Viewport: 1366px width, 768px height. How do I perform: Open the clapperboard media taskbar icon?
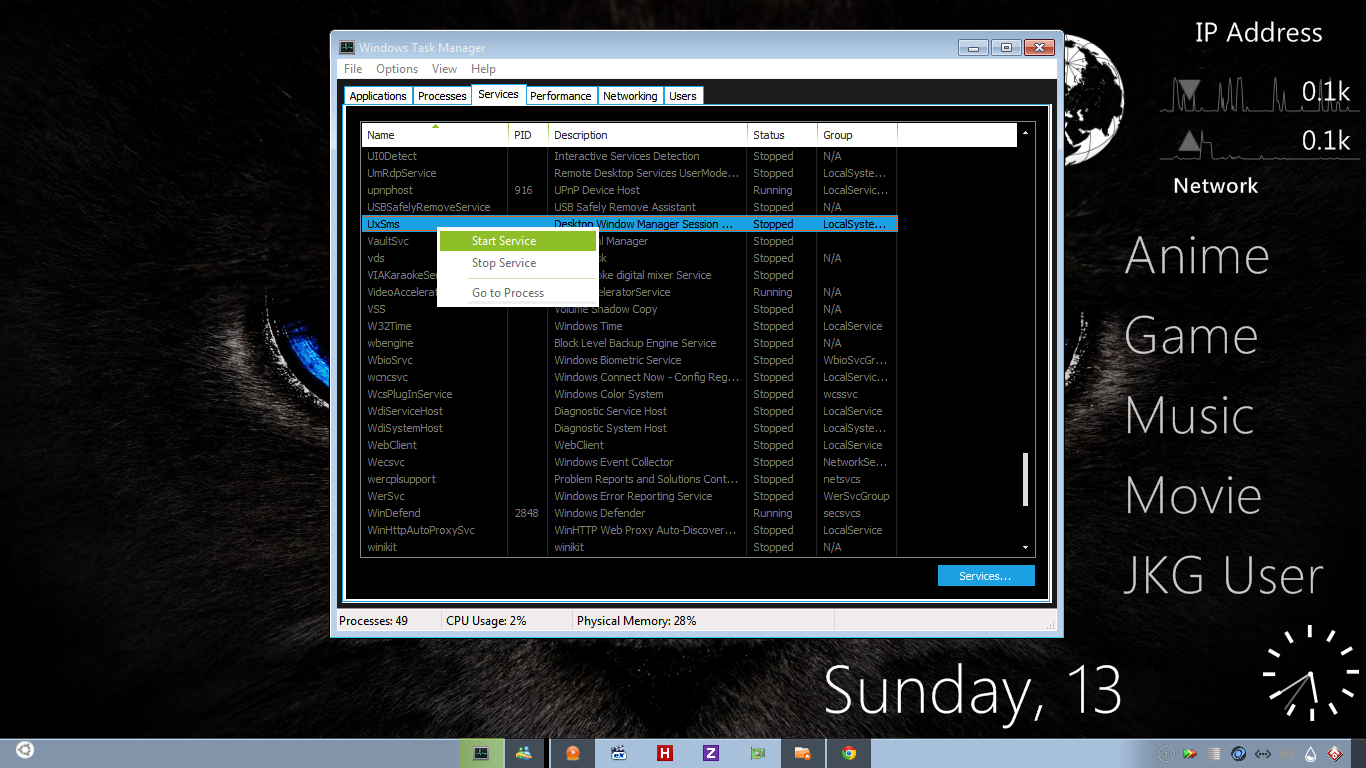(619, 754)
